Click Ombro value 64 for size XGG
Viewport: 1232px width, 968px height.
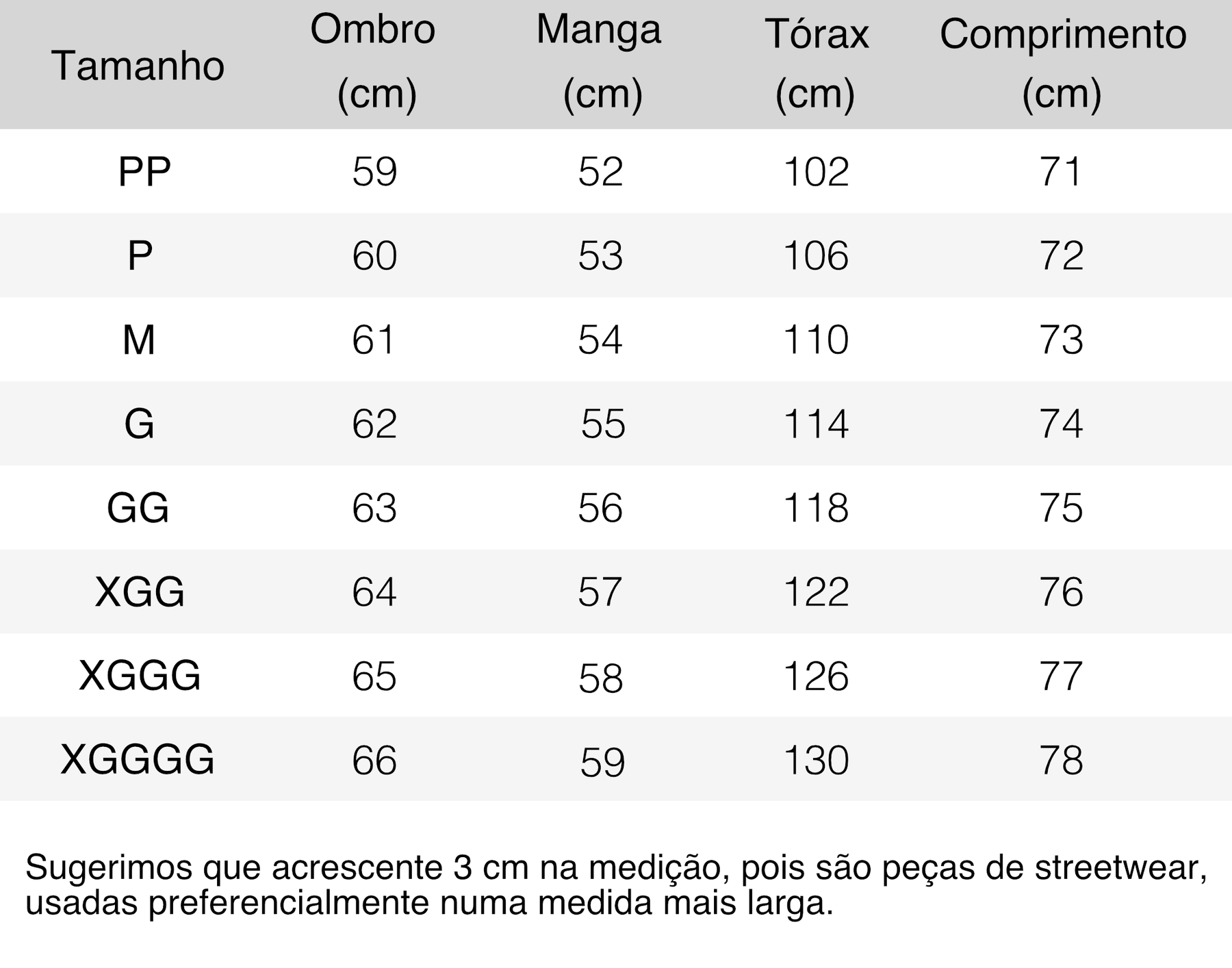(374, 591)
